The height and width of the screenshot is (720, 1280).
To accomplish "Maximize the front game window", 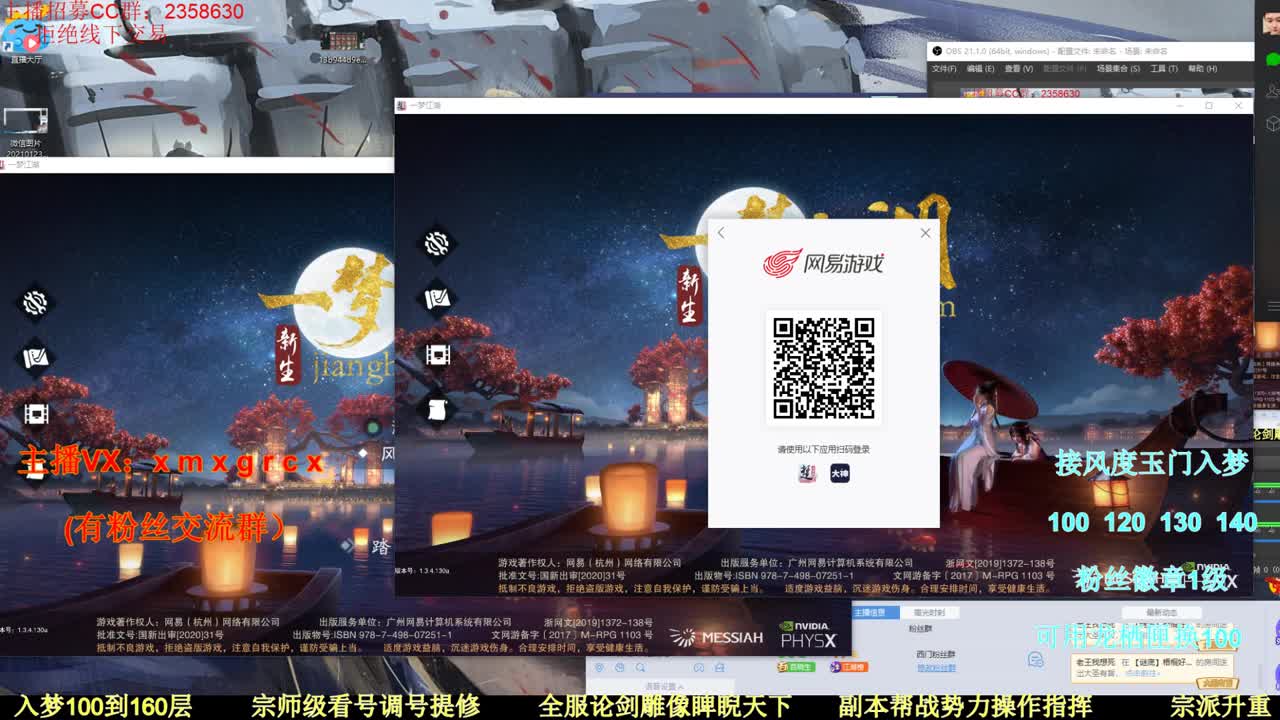I will point(1209,105).
